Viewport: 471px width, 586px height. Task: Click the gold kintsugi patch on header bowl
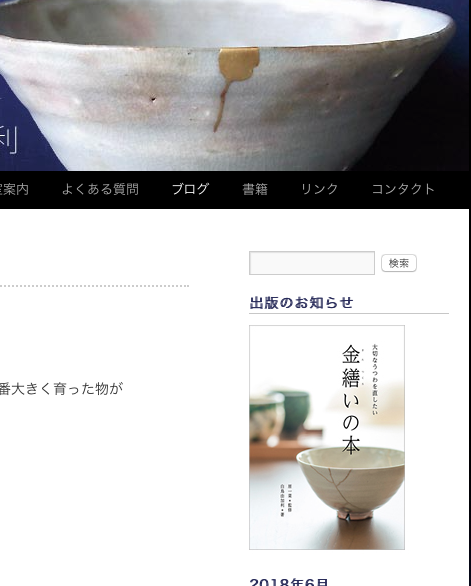point(238,64)
